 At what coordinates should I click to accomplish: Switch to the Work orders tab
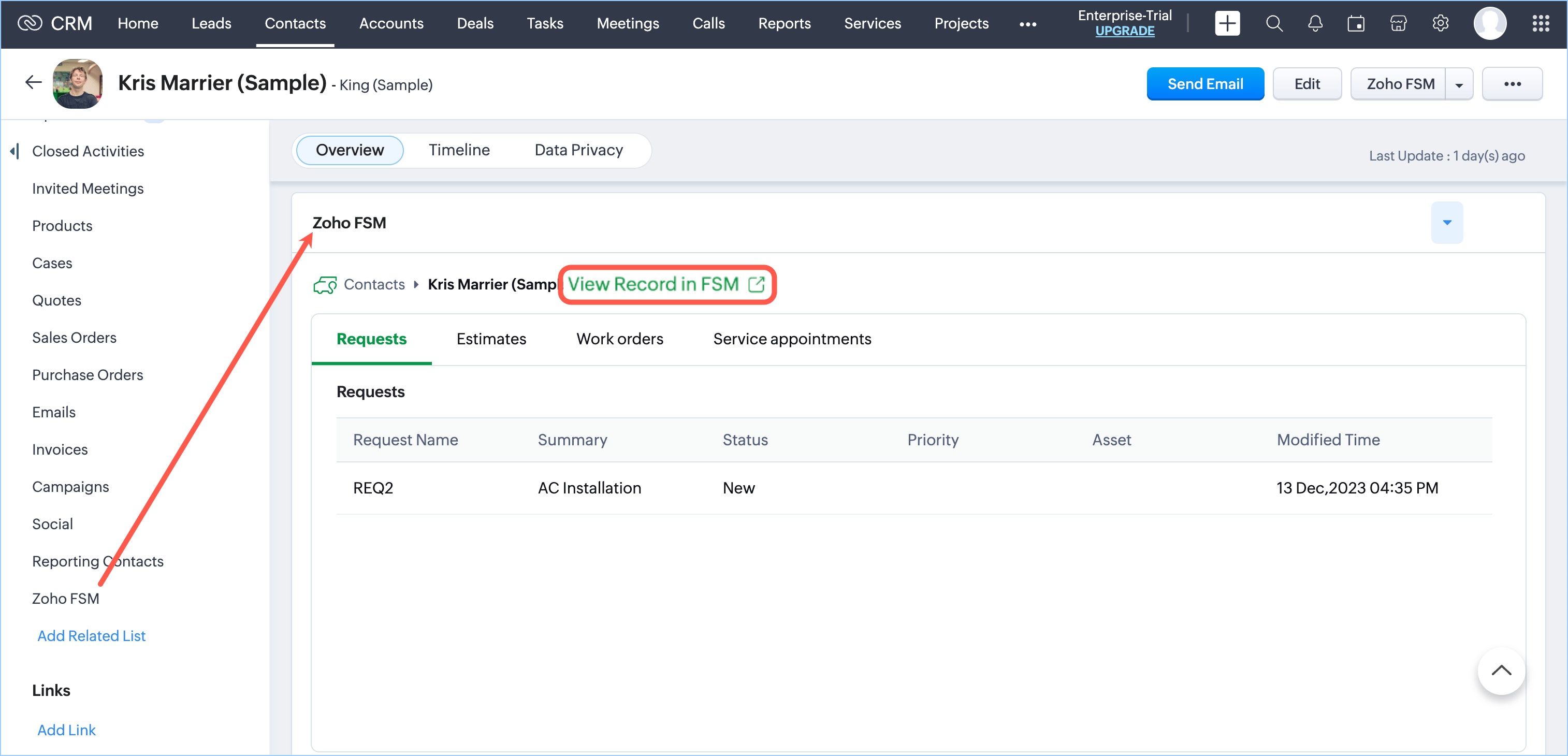tap(619, 339)
